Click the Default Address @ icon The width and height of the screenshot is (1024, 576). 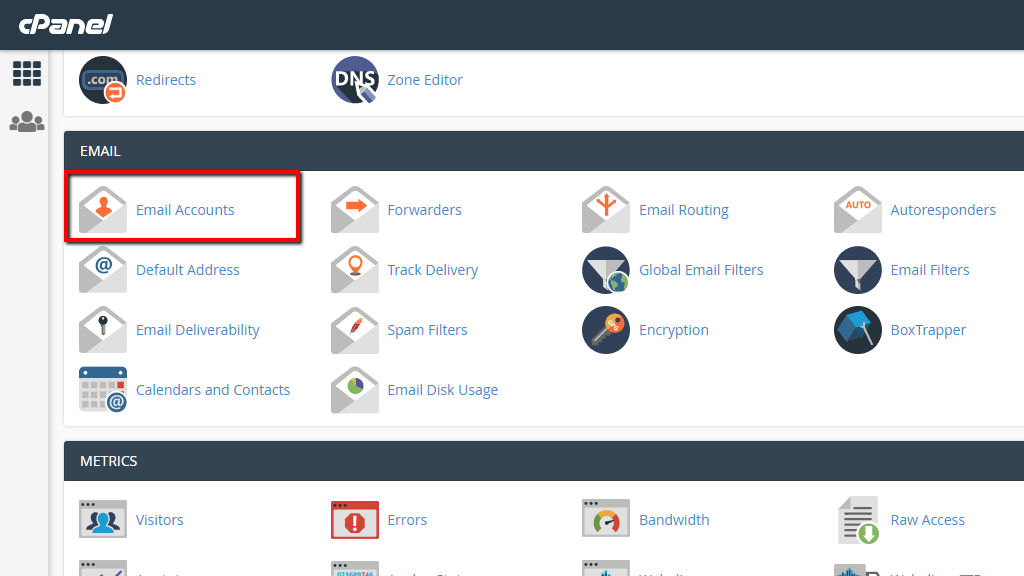click(103, 270)
